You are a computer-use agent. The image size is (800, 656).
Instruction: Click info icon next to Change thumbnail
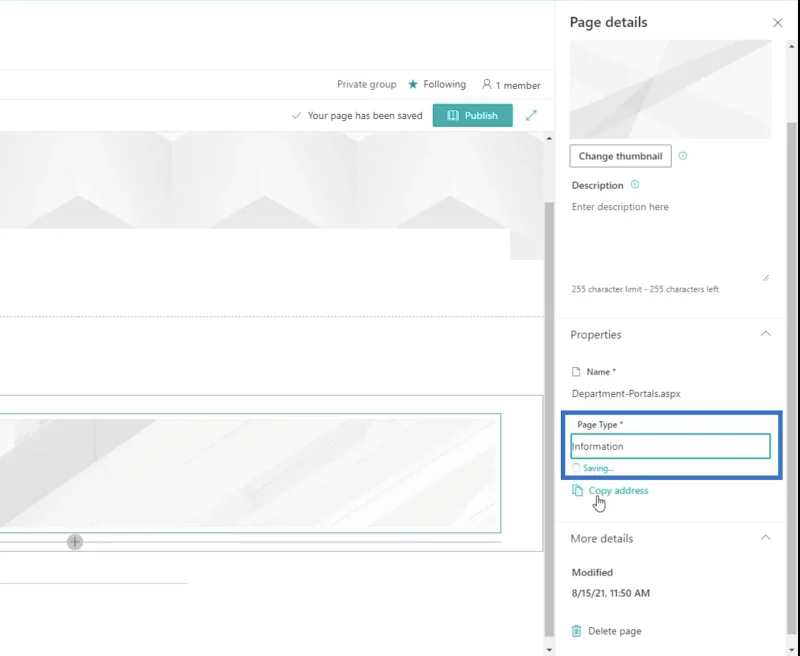(683, 156)
